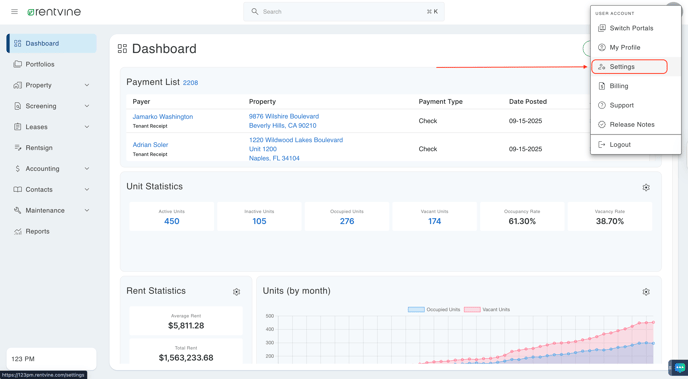
Task: Open 9876 Wilshire Boulevard property link
Action: click(x=284, y=121)
